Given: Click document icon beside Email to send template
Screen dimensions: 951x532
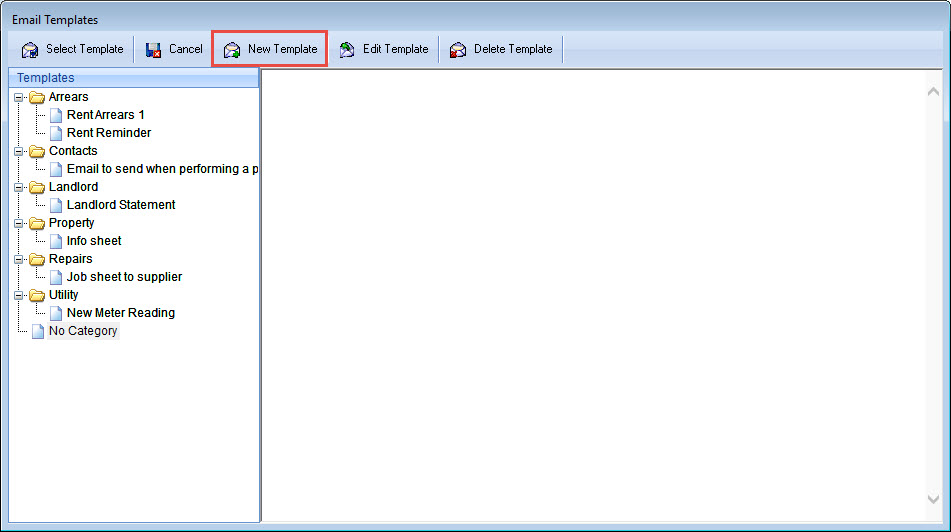Looking at the screenshot, I should [x=56, y=169].
